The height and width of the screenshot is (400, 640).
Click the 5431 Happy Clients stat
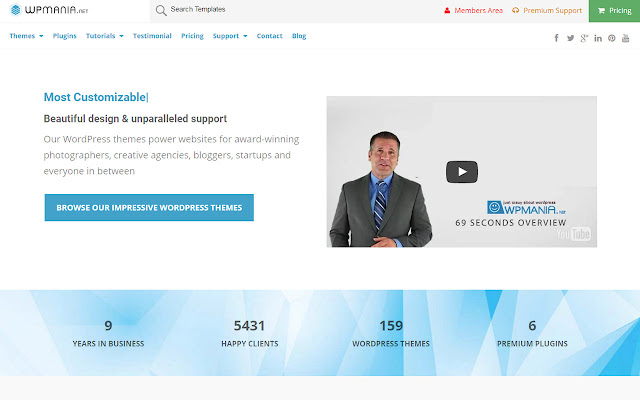(249, 333)
